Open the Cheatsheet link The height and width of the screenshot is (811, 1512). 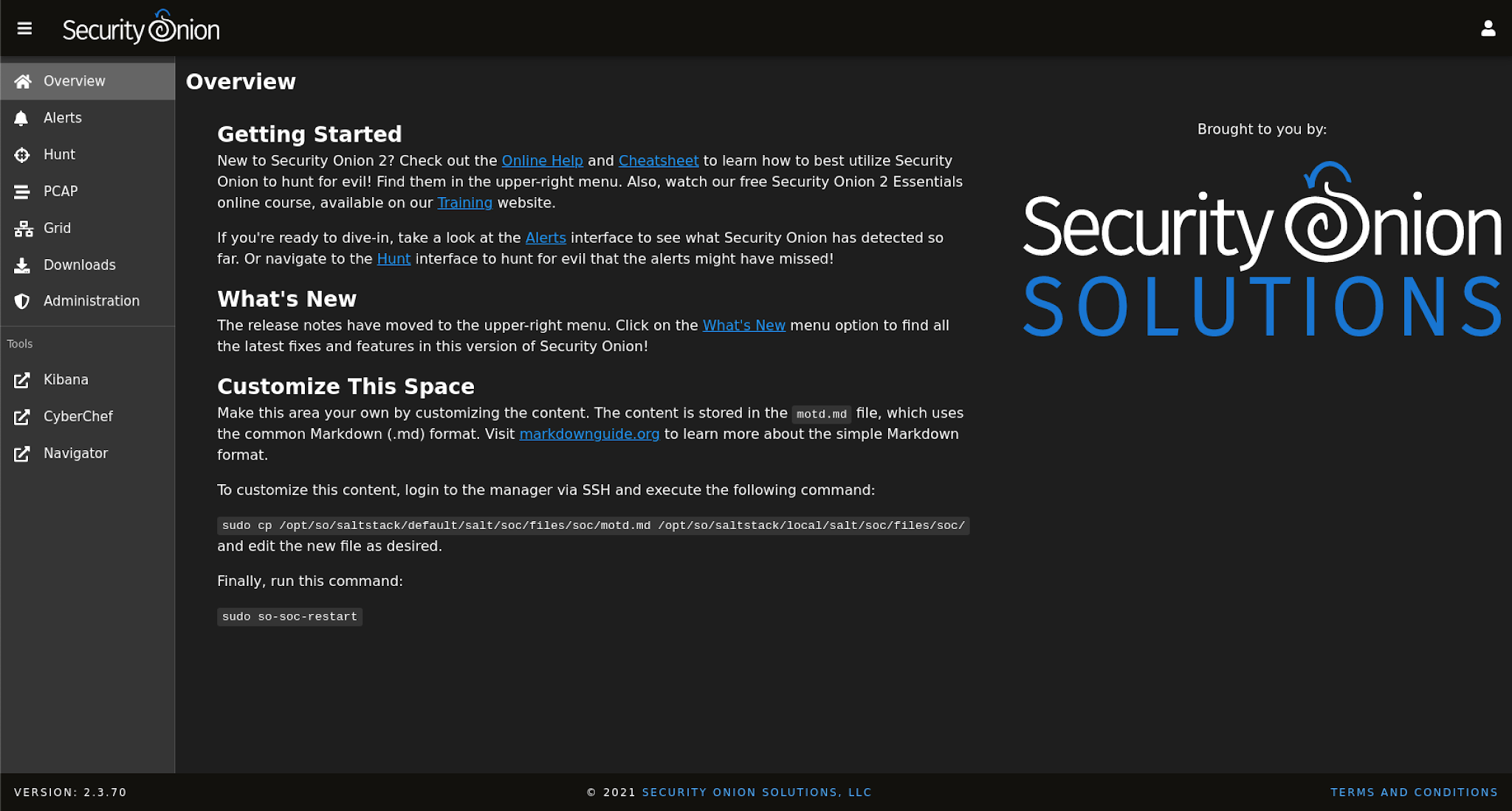[659, 160]
